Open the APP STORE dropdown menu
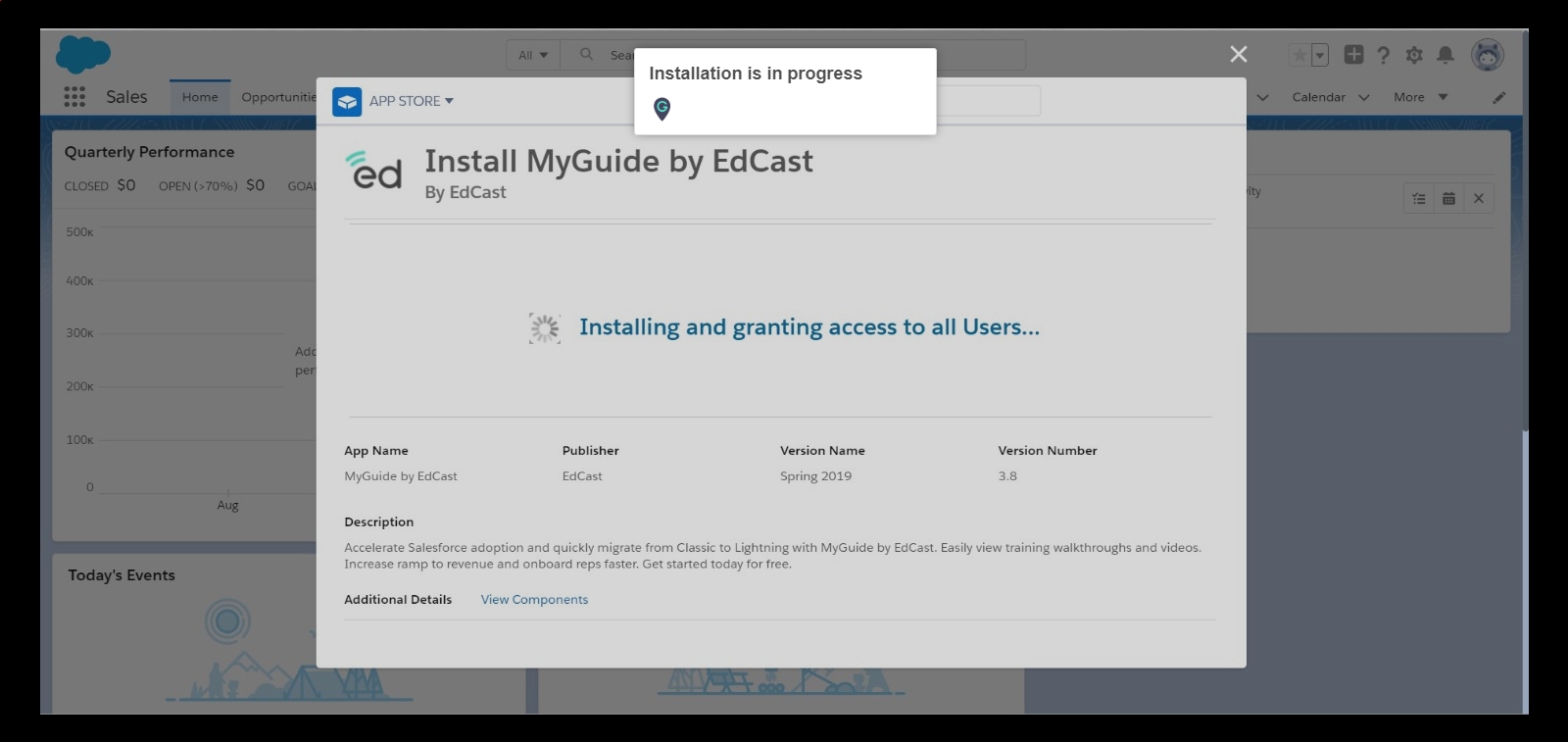 coord(412,101)
